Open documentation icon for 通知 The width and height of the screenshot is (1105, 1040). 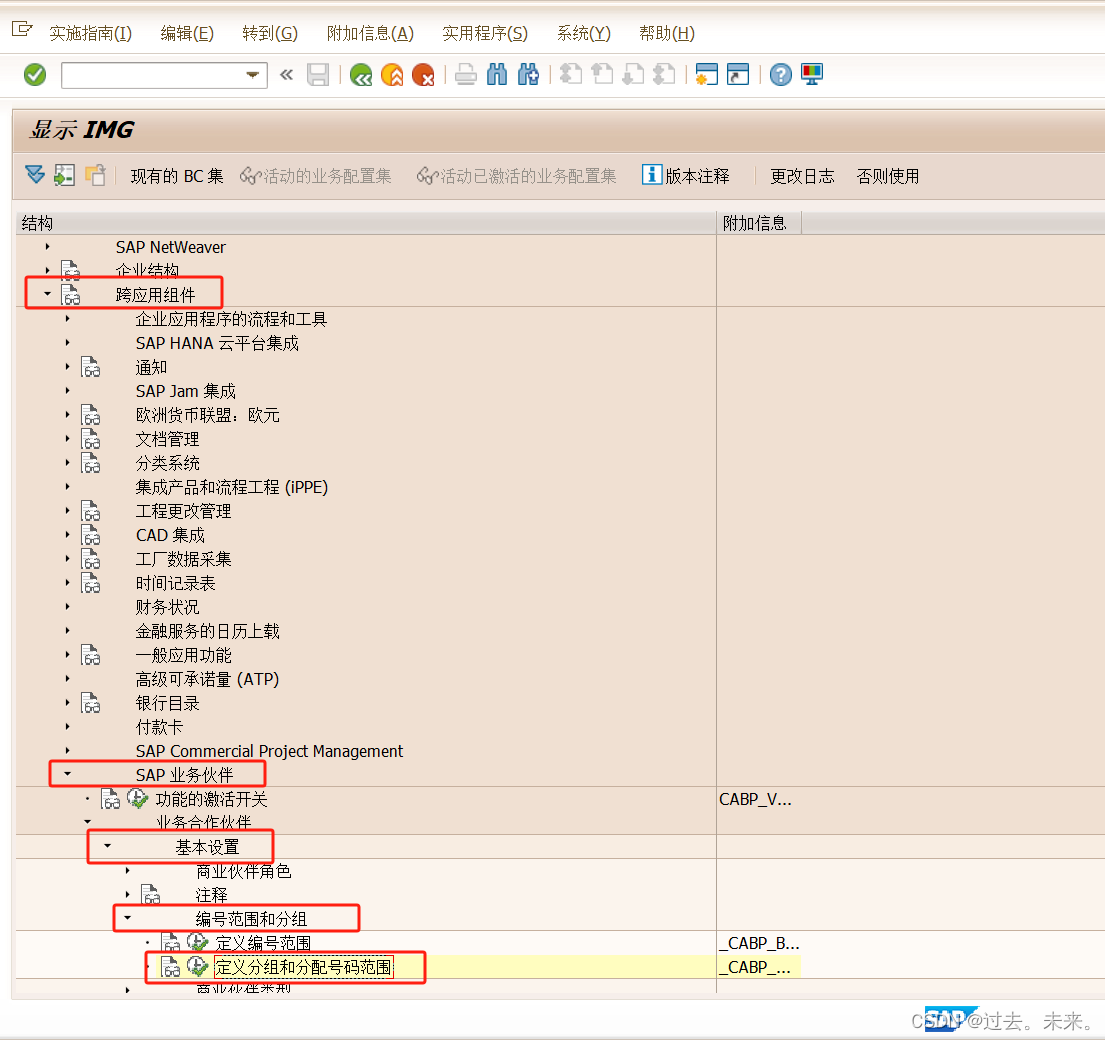pos(90,367)
